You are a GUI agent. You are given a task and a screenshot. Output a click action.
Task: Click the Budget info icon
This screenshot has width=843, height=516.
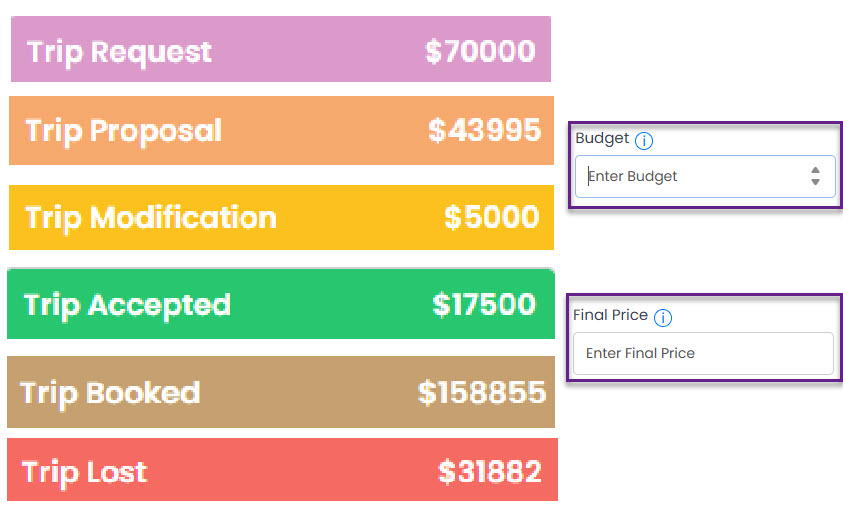644,140
